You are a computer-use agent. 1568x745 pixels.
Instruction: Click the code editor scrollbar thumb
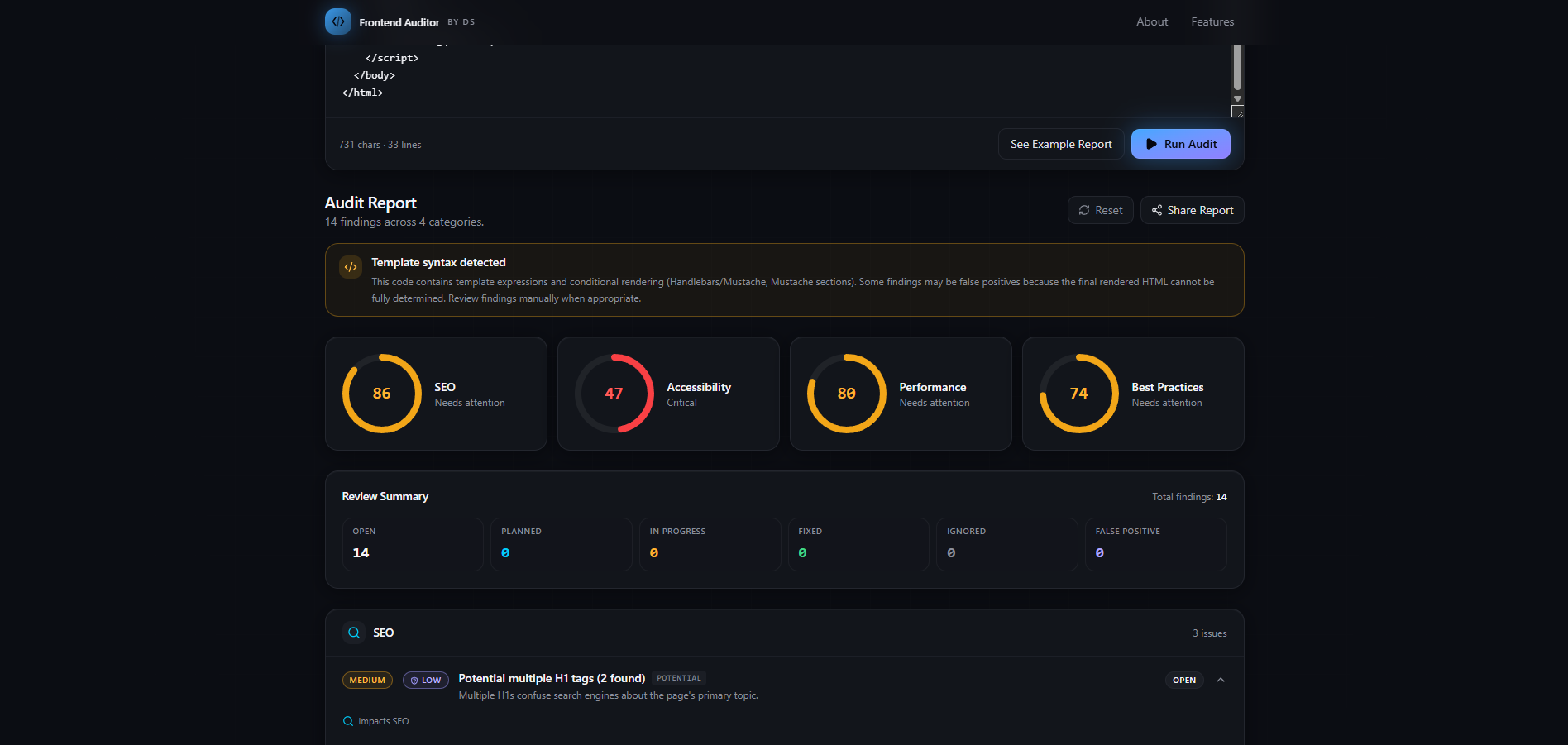[x=1237, y=68]
